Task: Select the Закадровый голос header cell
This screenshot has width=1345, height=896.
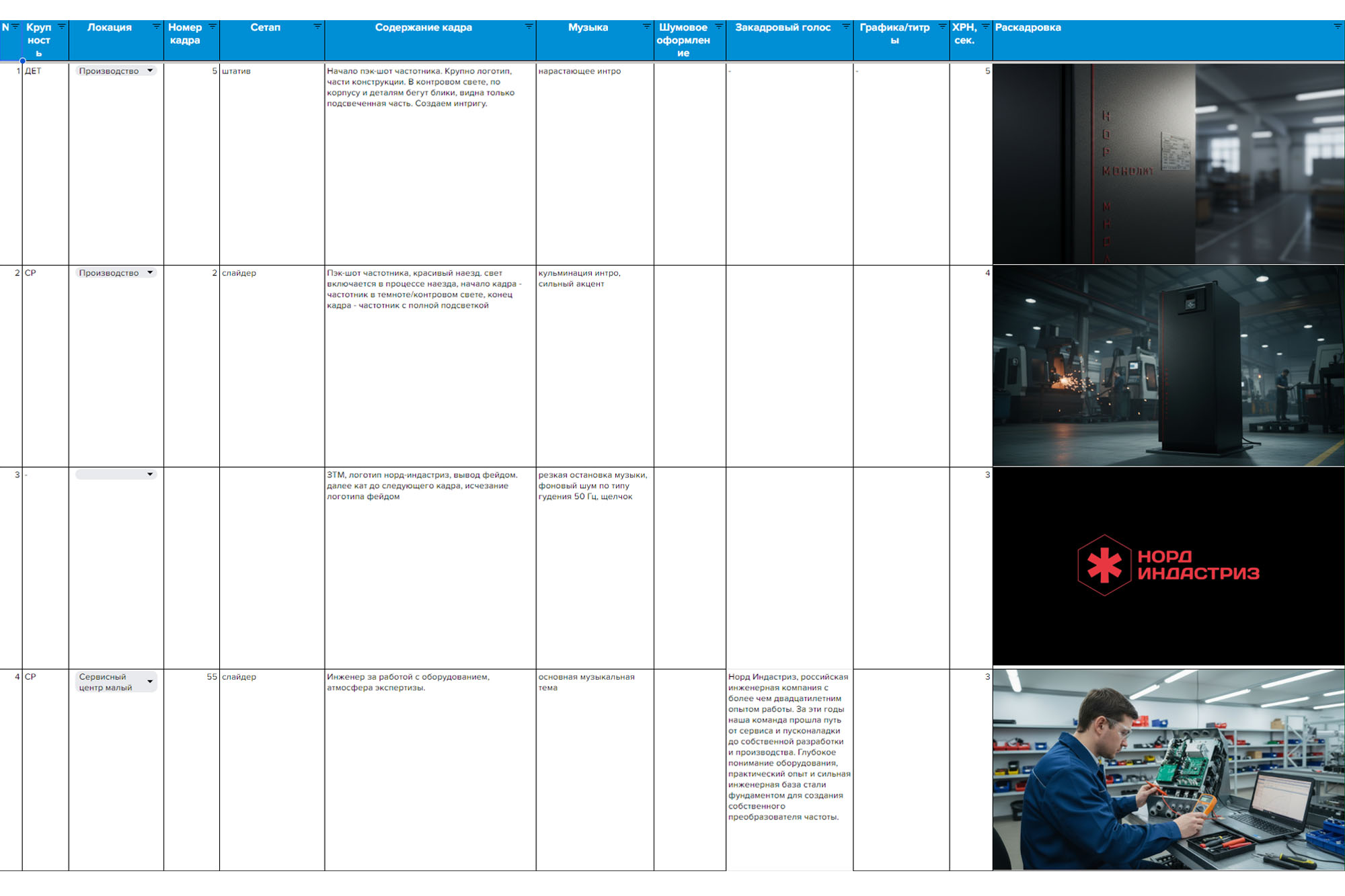Action: [790, 40]
